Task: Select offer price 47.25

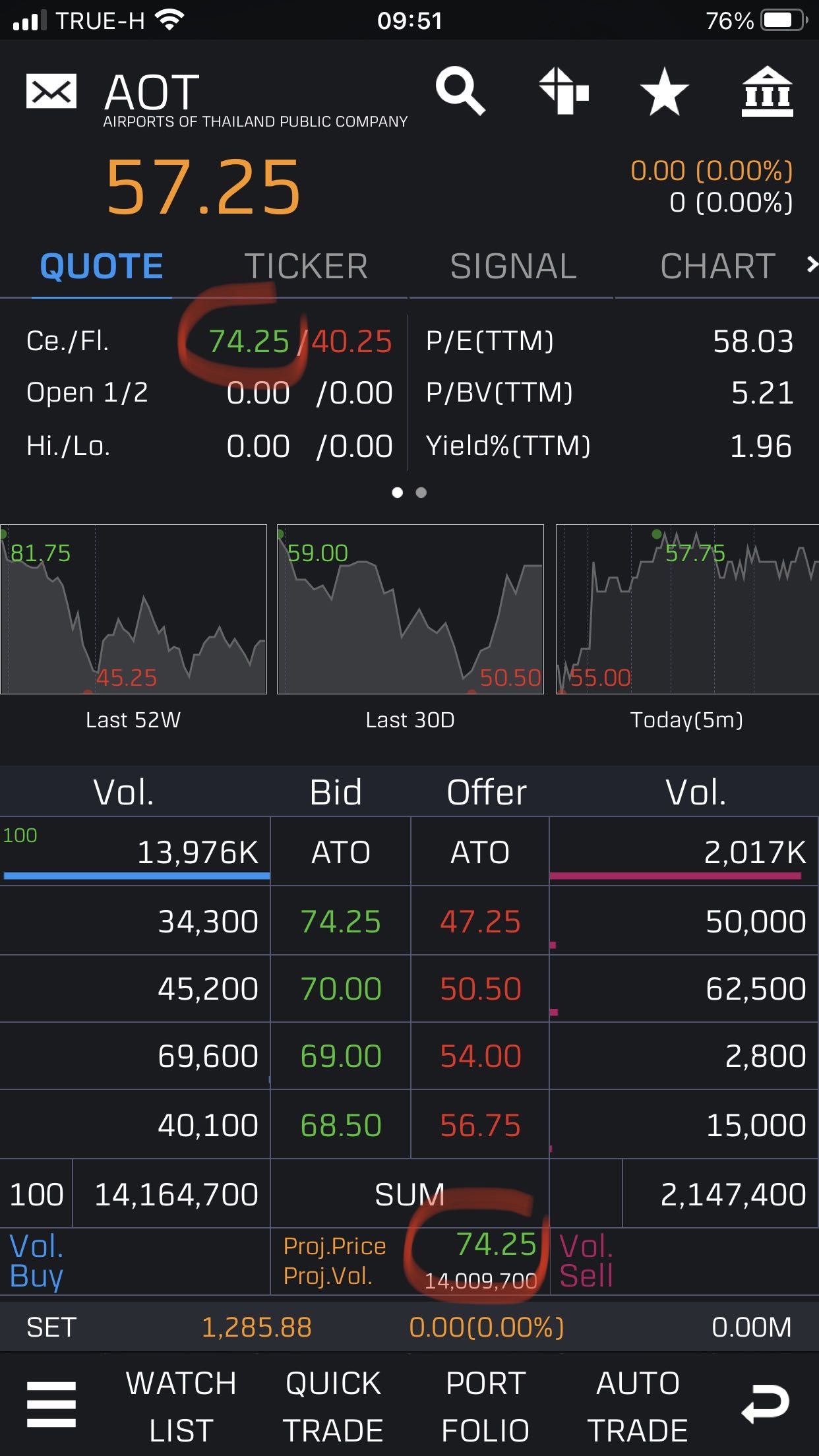Action: pos(480,921)
